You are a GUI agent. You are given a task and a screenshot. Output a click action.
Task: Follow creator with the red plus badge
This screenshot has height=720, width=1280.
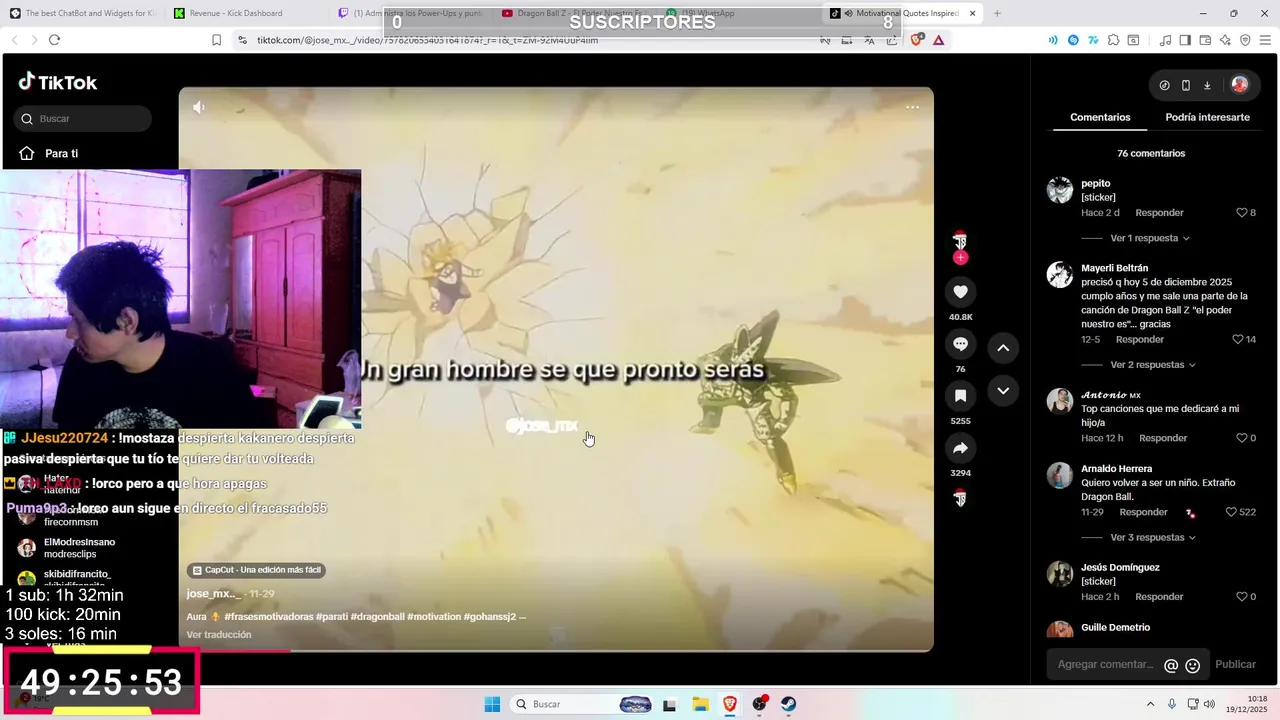point(960,258)
